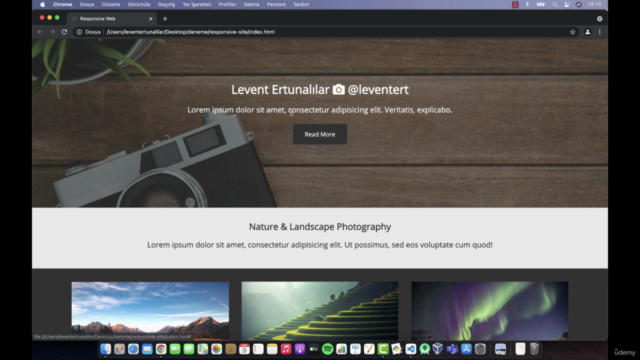Open the Apple menu
The image size is (640, 360).
(42, 4)
